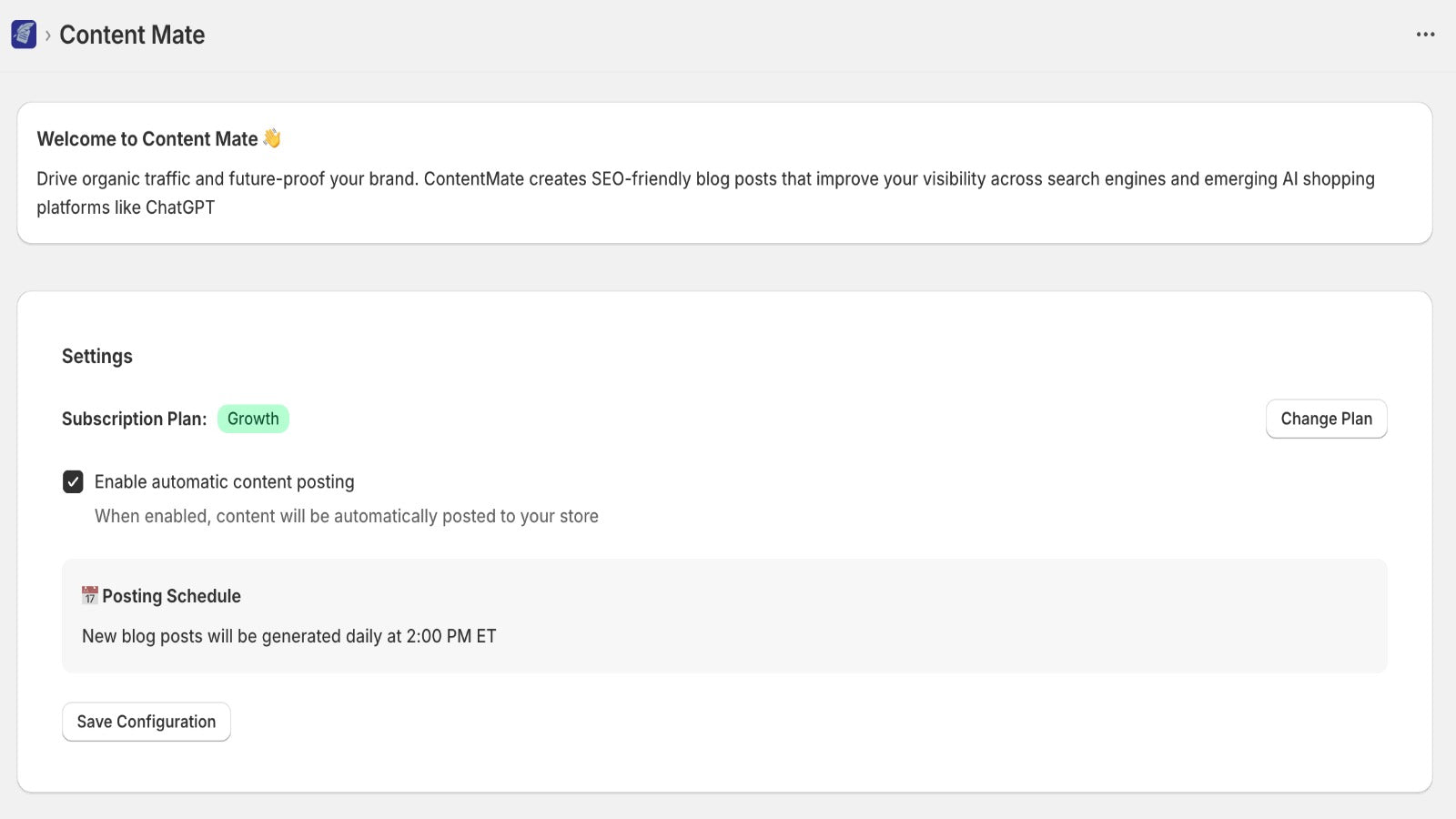Open the three-dot more options menu

pos(1425,35)
